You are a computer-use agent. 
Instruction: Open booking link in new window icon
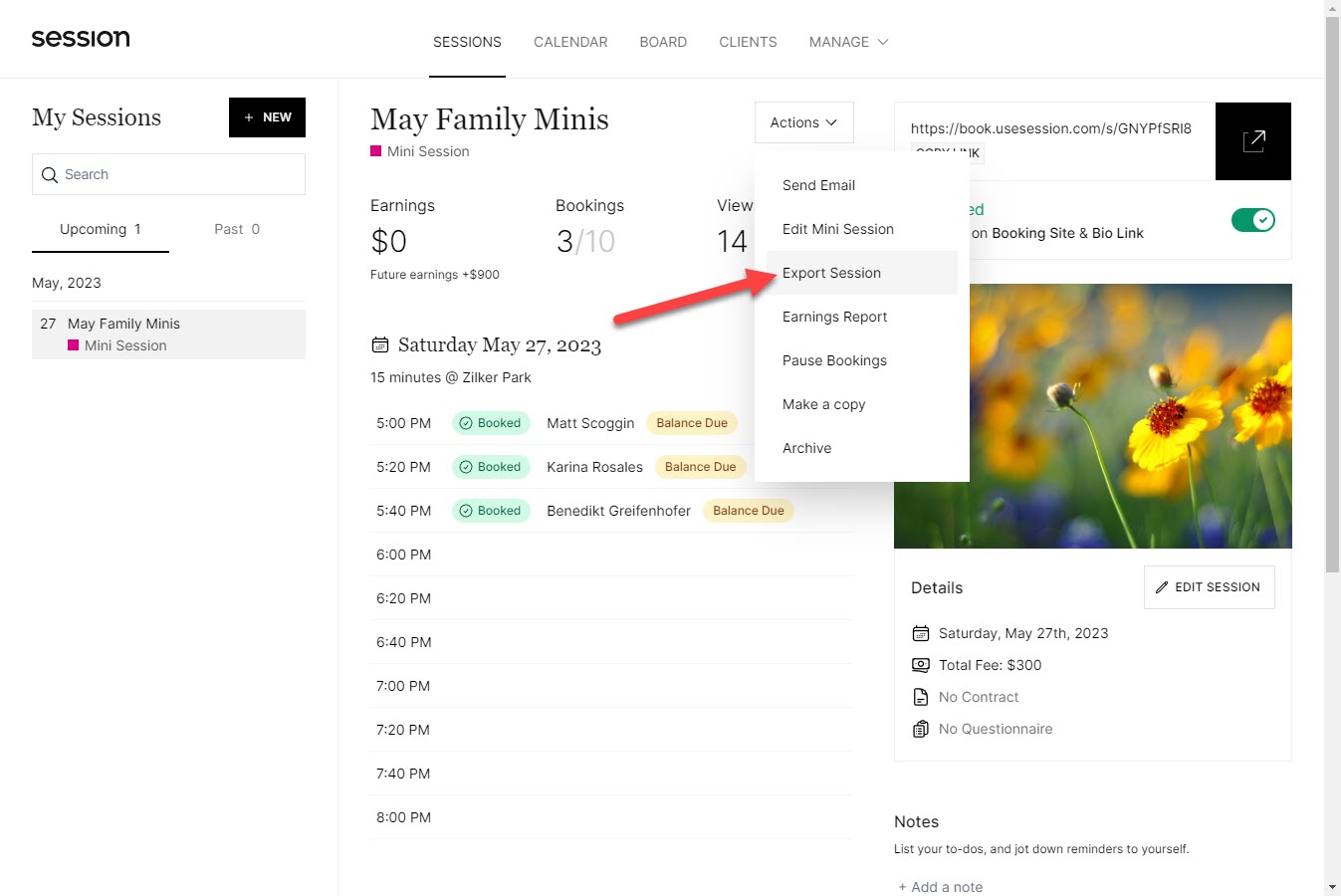(1253, 141)
